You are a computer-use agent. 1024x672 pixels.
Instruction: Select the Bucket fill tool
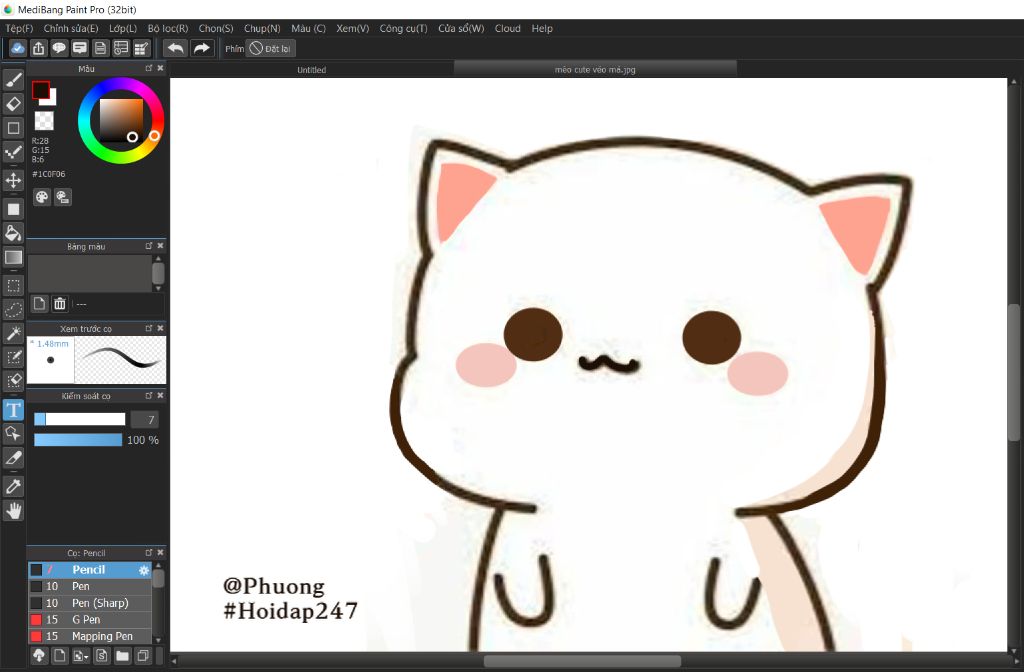click(x=13, y=233)
